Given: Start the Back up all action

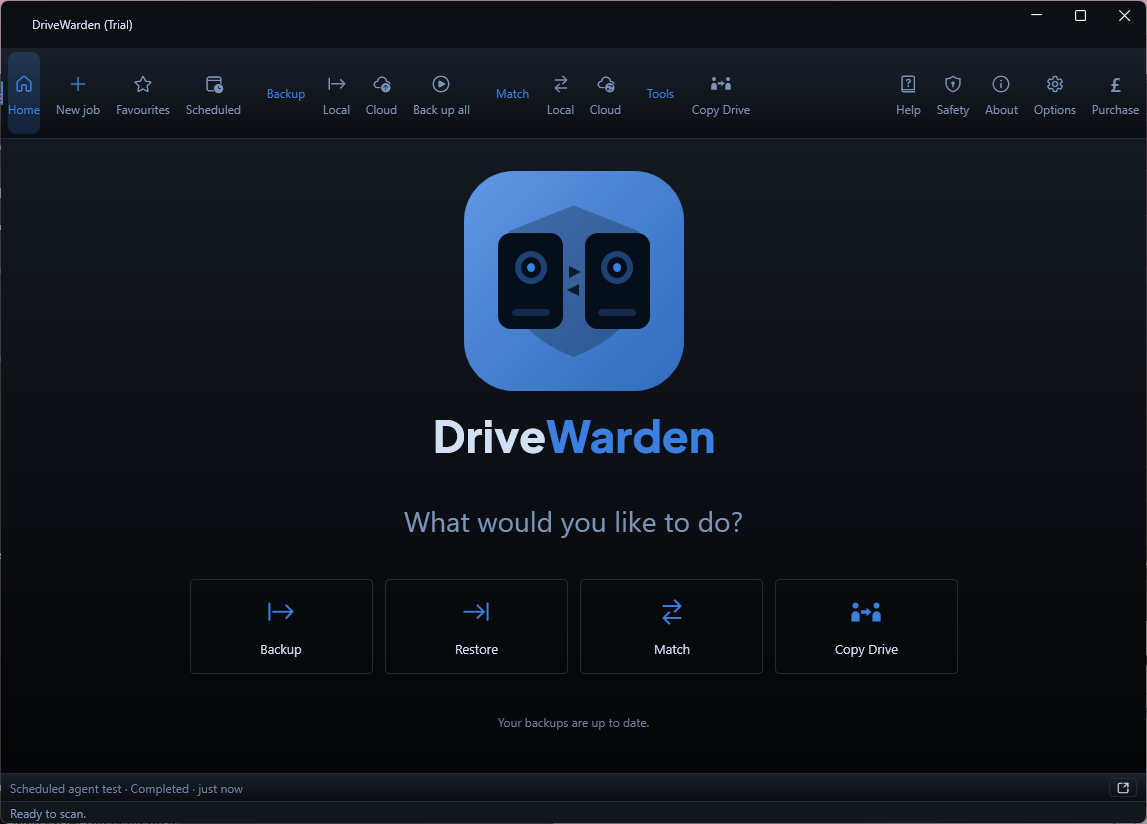Looking at the screenshot, I should (441, 94).
